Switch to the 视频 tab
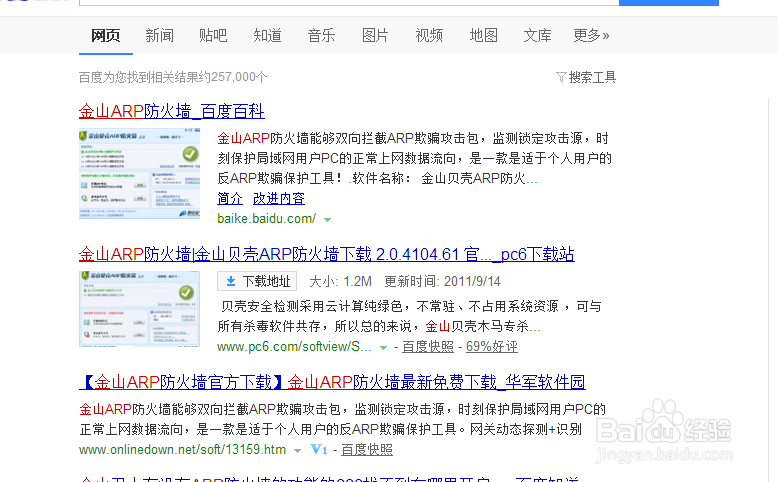 [429, 35]
